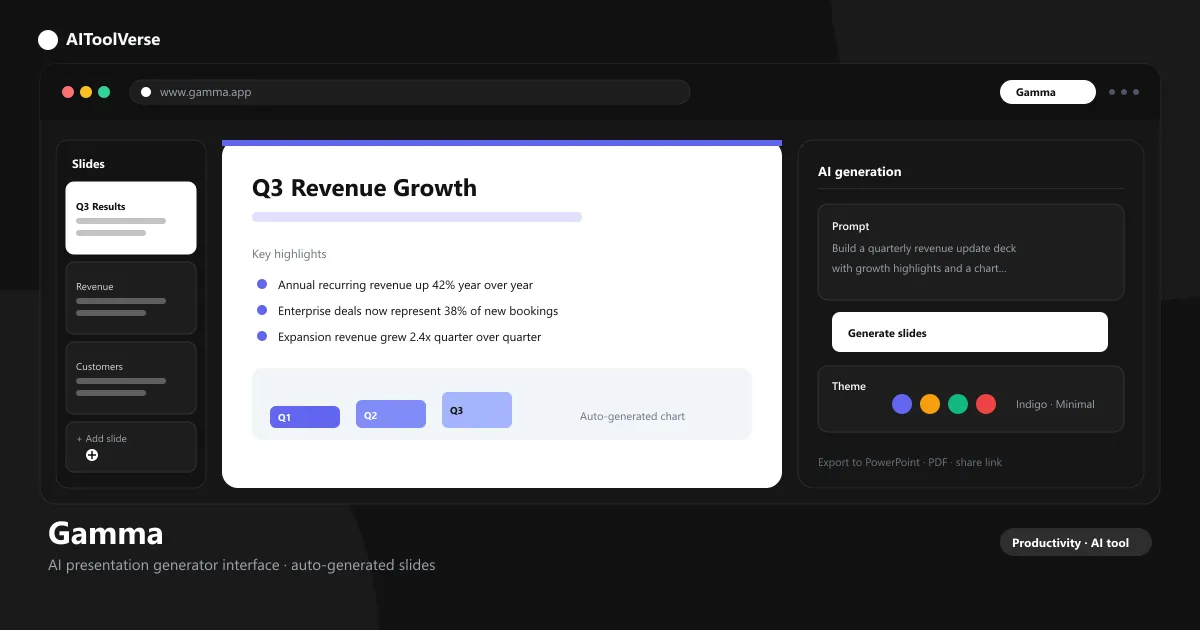The image size is (1200, 630).
Task: Click the AI presentation generator interface caption
Action: click(241, 565)
